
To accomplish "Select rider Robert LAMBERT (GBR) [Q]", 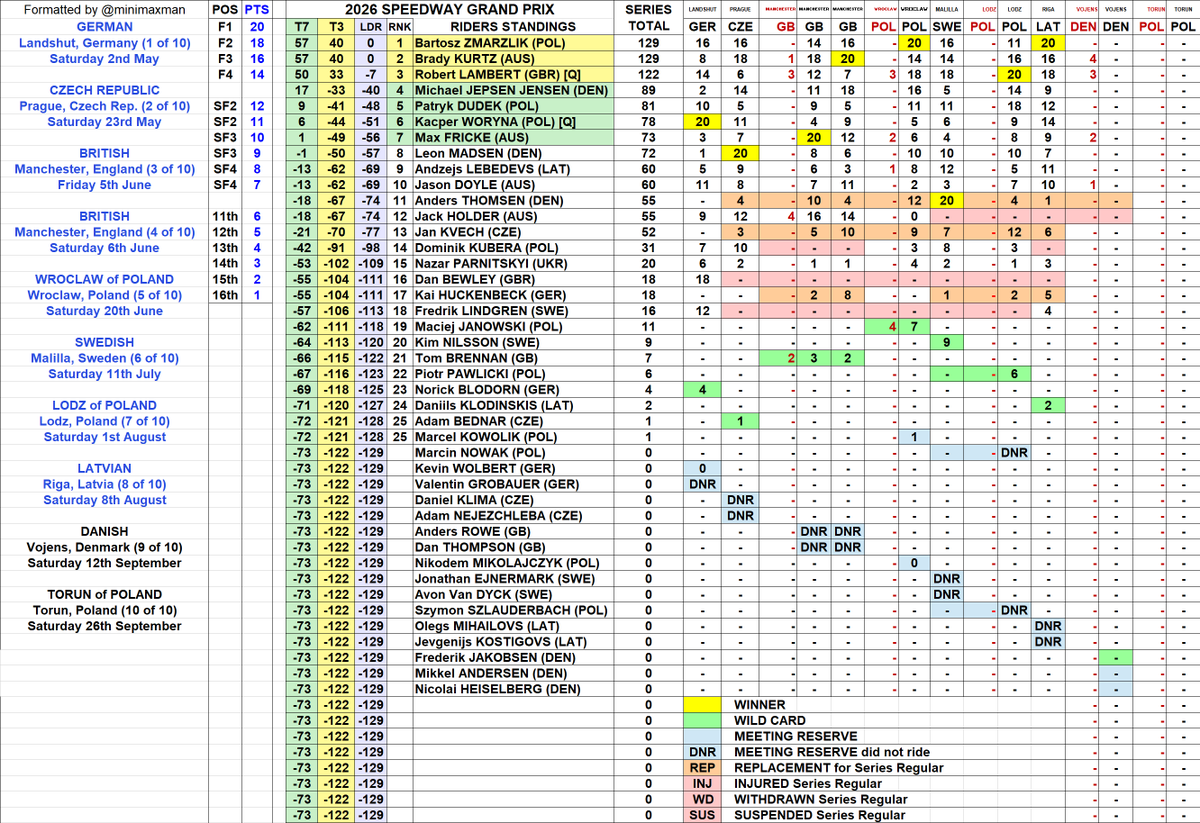I will pyautogui.click(x=512, y=74).
